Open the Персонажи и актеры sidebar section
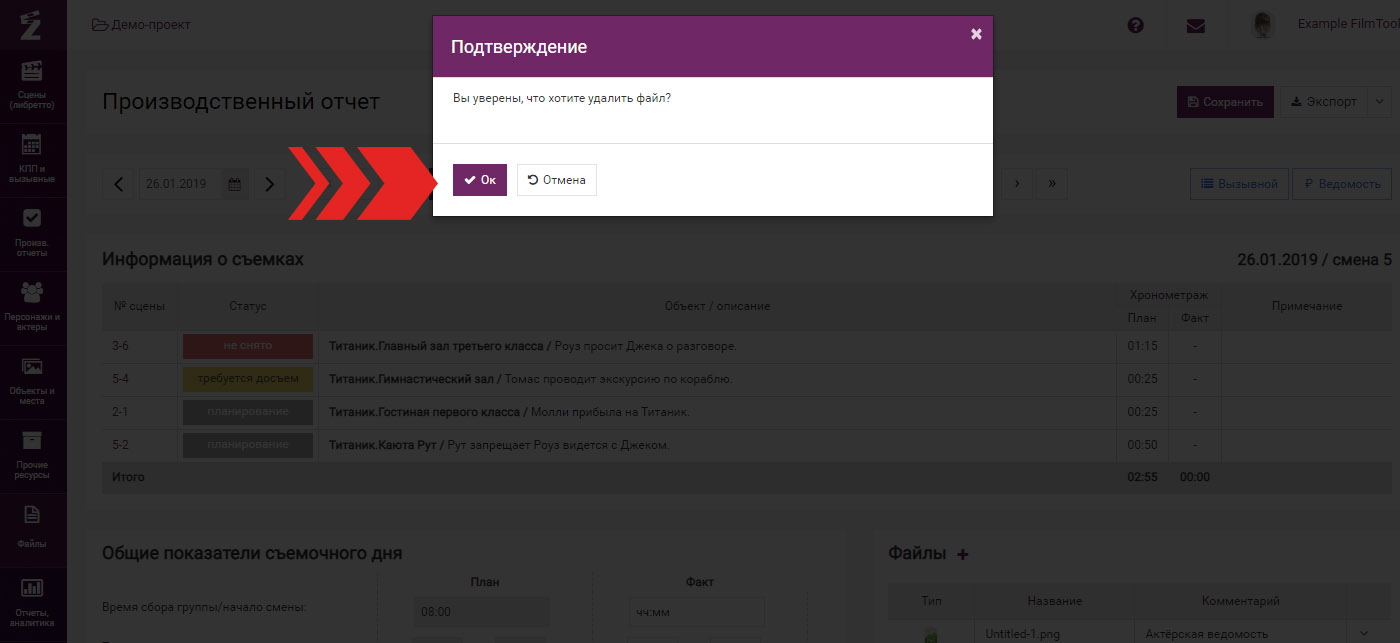 pos(33,307)
